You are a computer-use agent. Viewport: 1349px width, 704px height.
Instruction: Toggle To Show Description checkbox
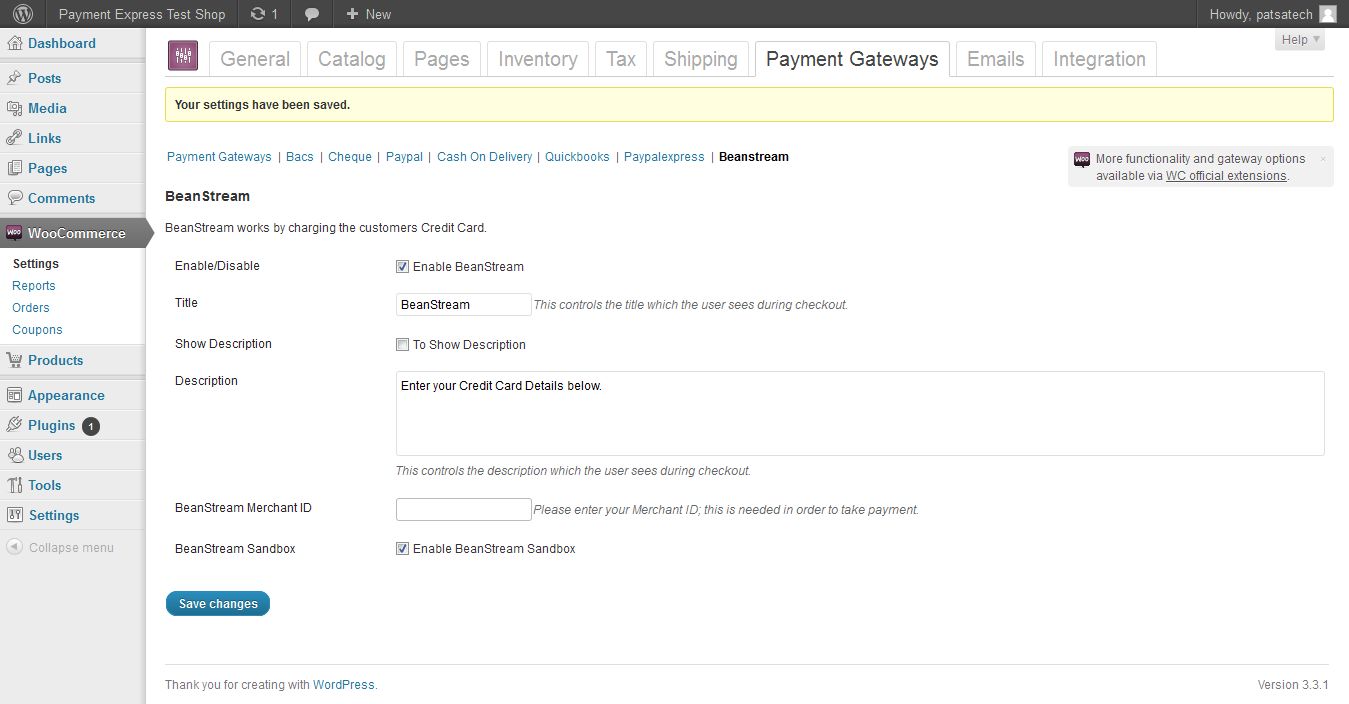tap(402, 344)
